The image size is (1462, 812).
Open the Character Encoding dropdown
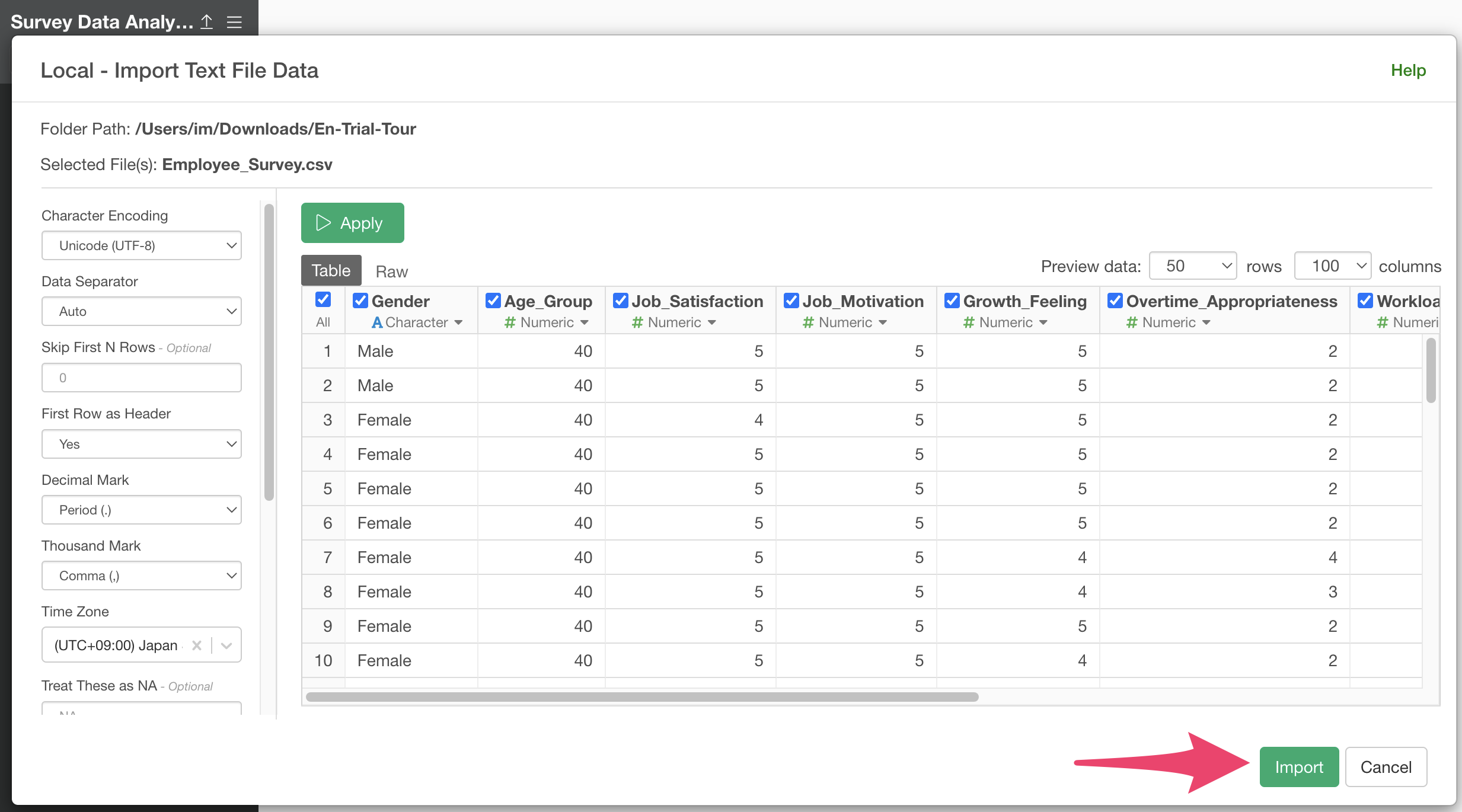[x=141, y=245]
